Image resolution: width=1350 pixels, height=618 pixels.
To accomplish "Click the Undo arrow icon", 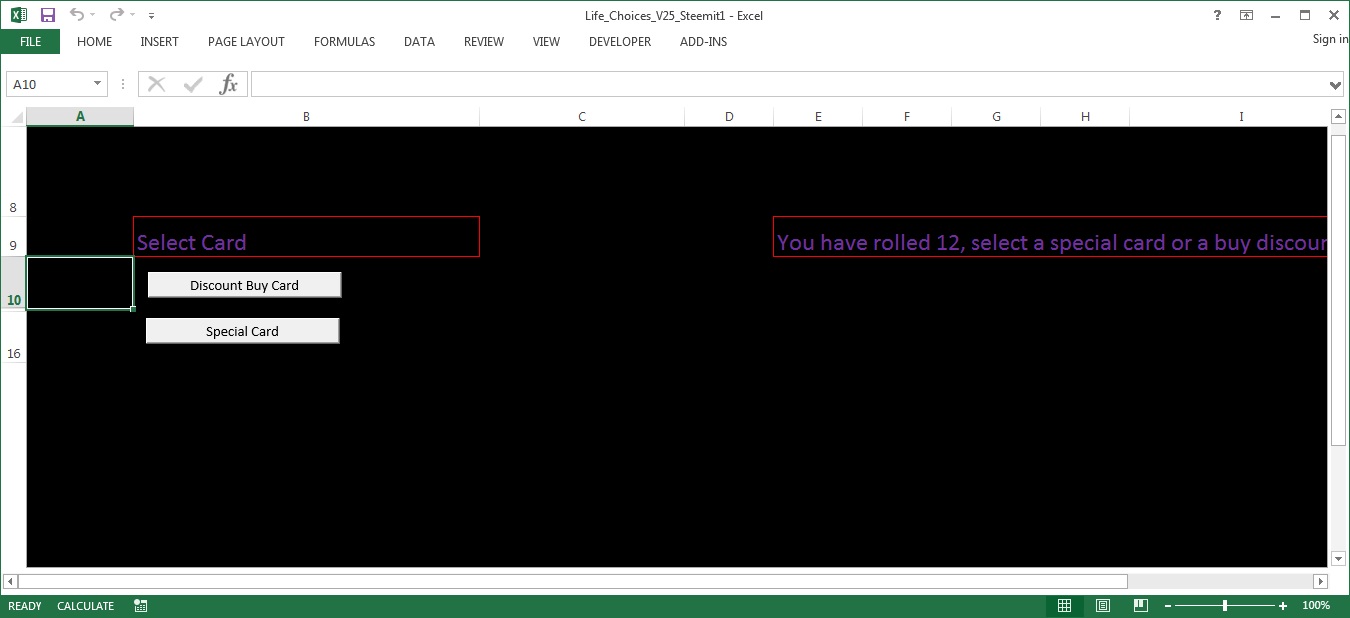I will tap(77, 15).
